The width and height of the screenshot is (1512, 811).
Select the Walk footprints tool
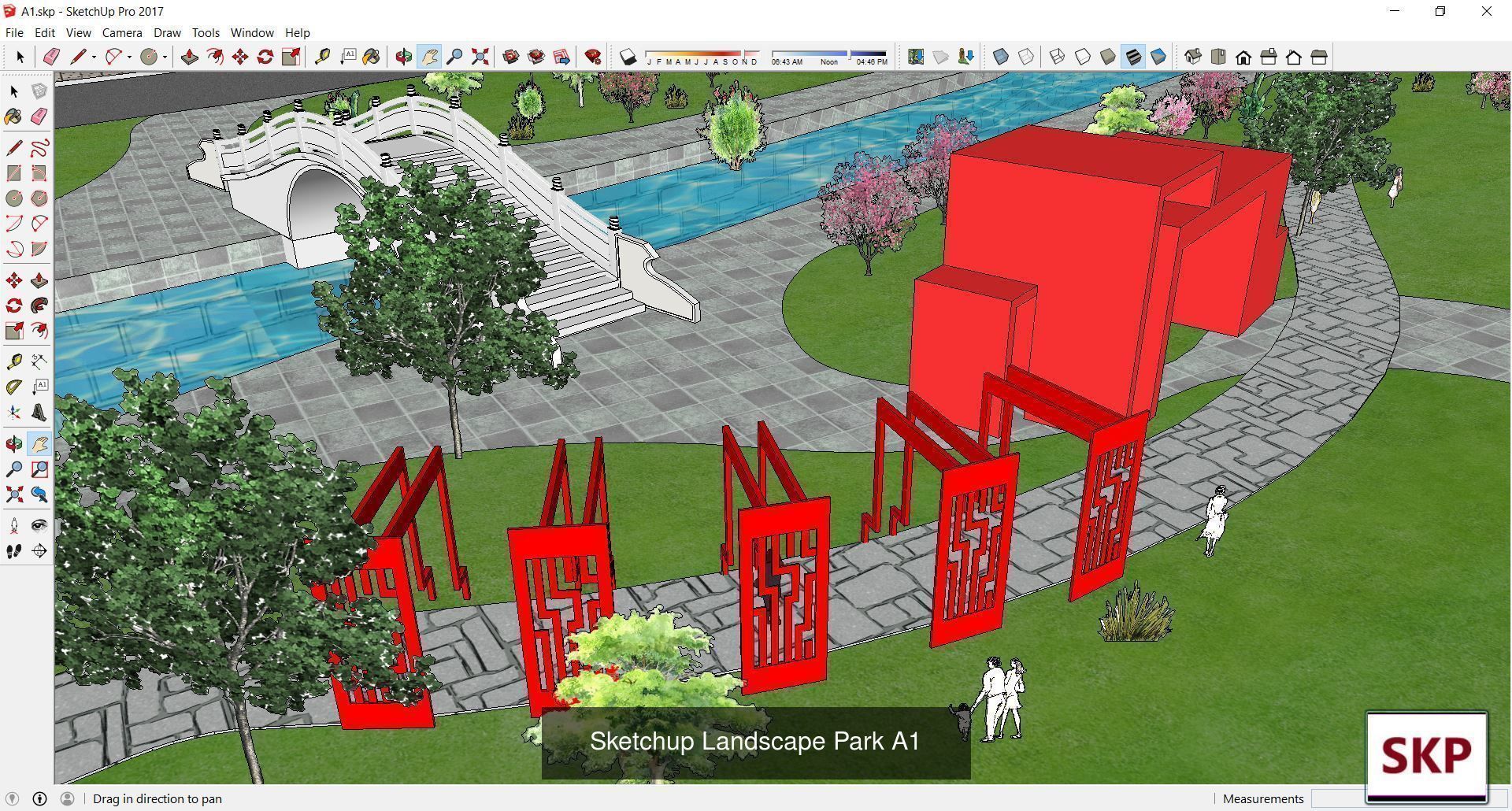pyautogui.click(x=14, y=551)
